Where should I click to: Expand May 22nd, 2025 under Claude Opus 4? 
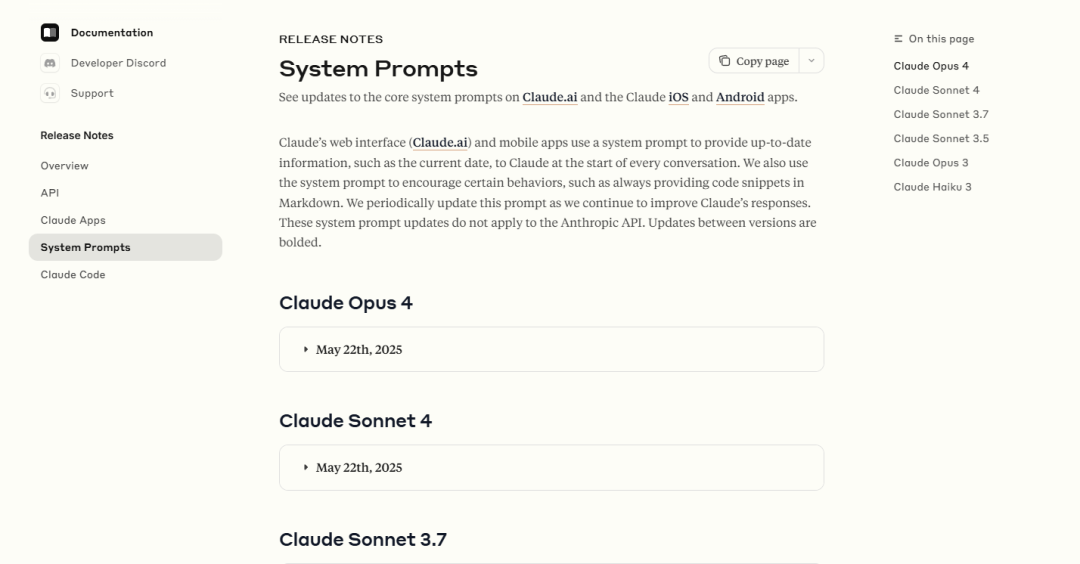tap(358, 350)
